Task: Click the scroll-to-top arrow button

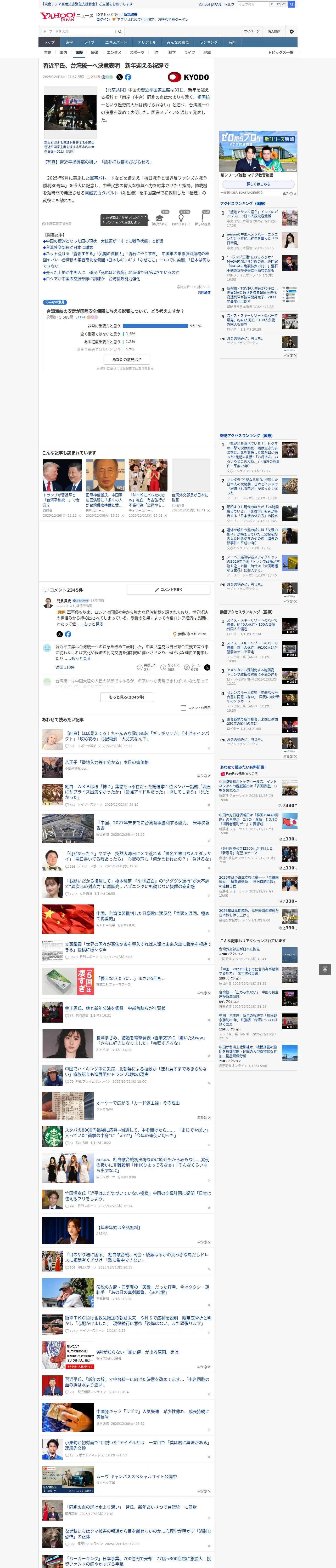Action: pyautogui.click(x=325, y=969)
